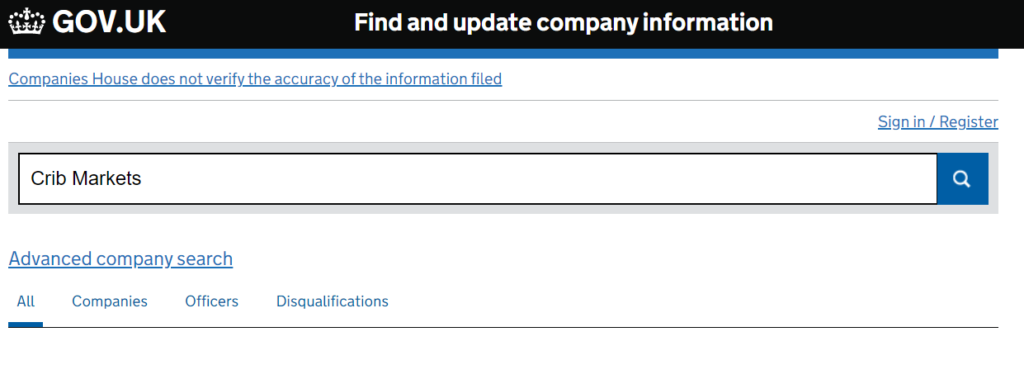Screen dimensions: 1024x384
Task: Click the word Register in sign-in link
Action: (x=969, y=122)
